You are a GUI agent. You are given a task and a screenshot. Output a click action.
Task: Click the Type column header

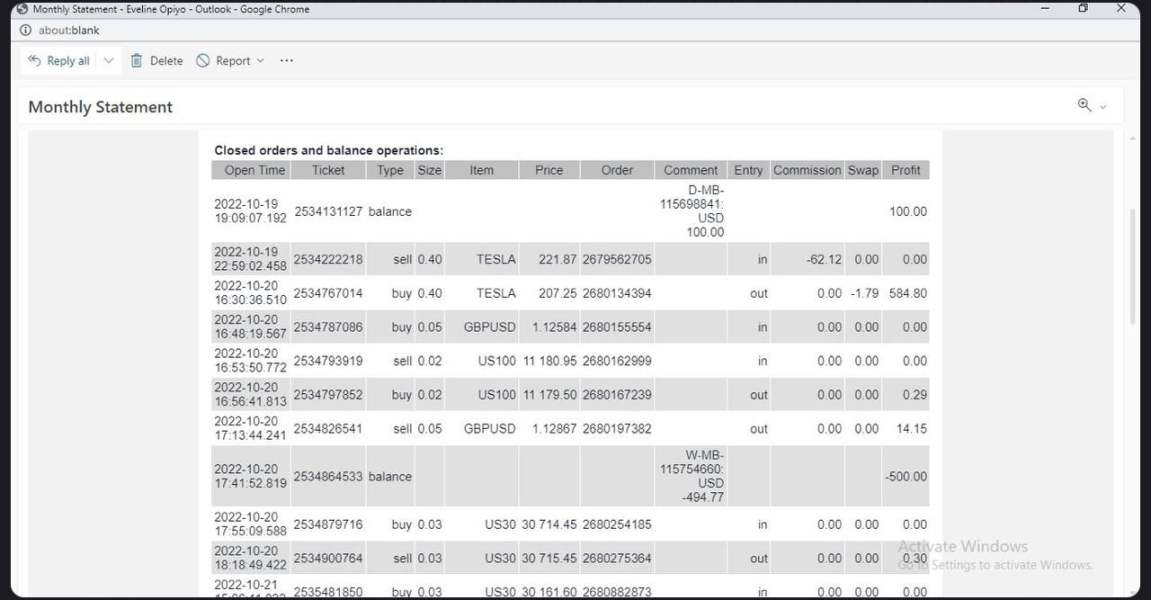[x=390, y=170]
